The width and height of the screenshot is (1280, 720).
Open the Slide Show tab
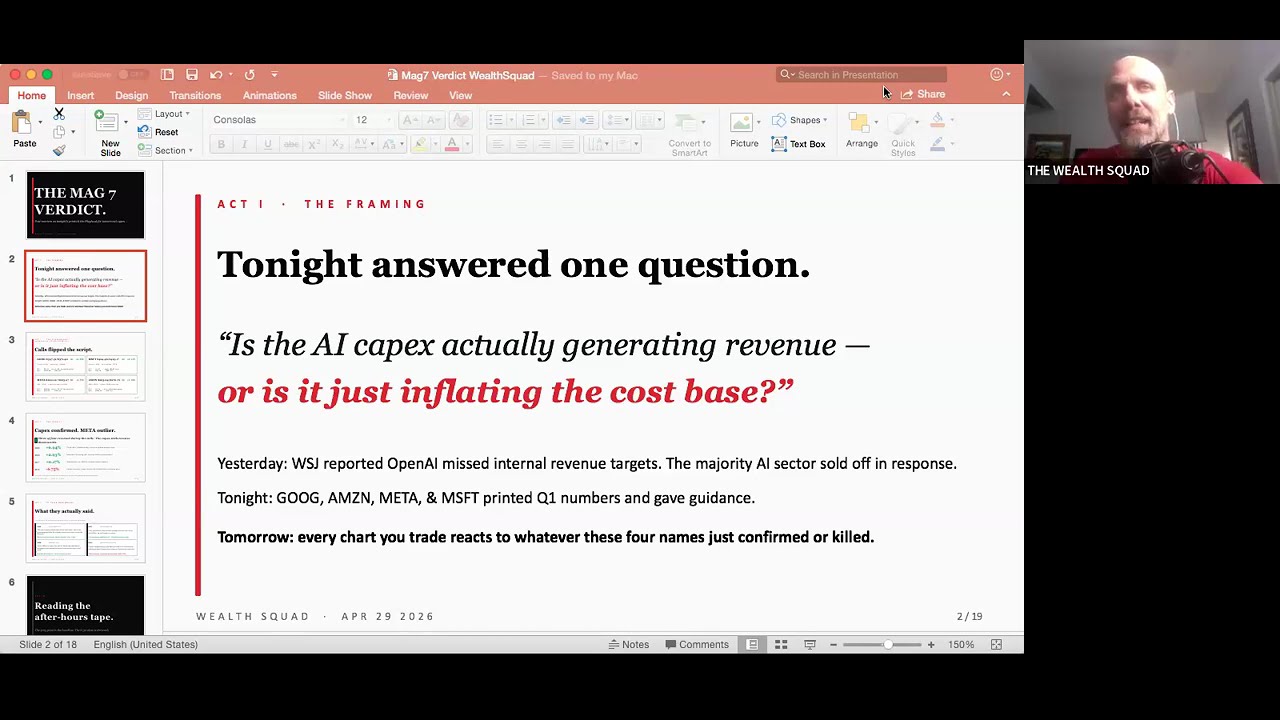pos(345,96)
